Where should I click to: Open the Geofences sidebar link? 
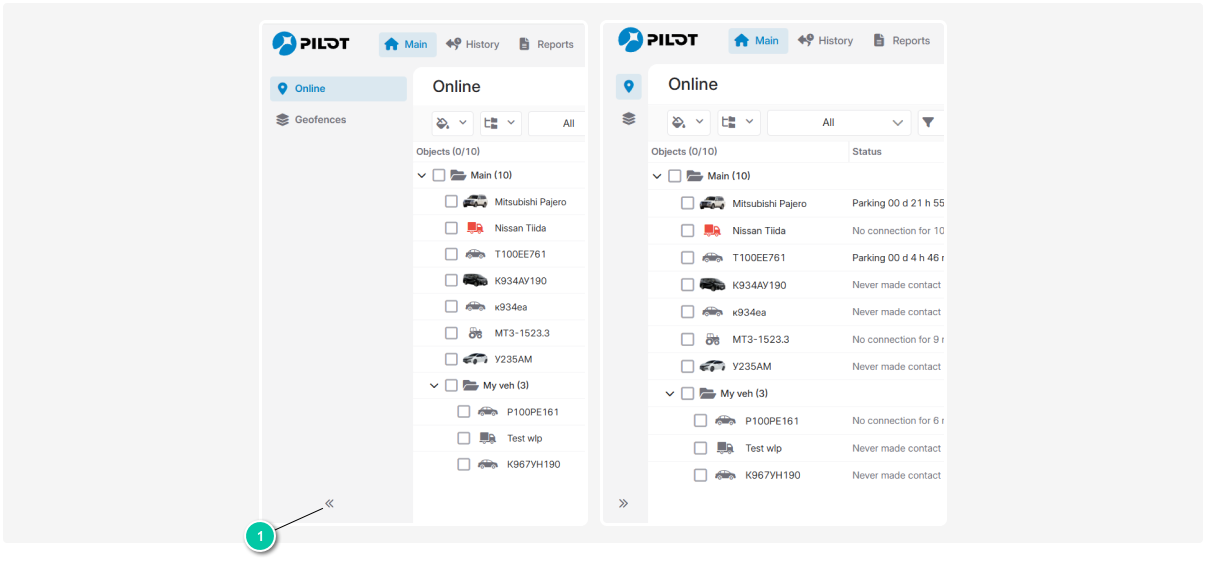coord(319,120)
